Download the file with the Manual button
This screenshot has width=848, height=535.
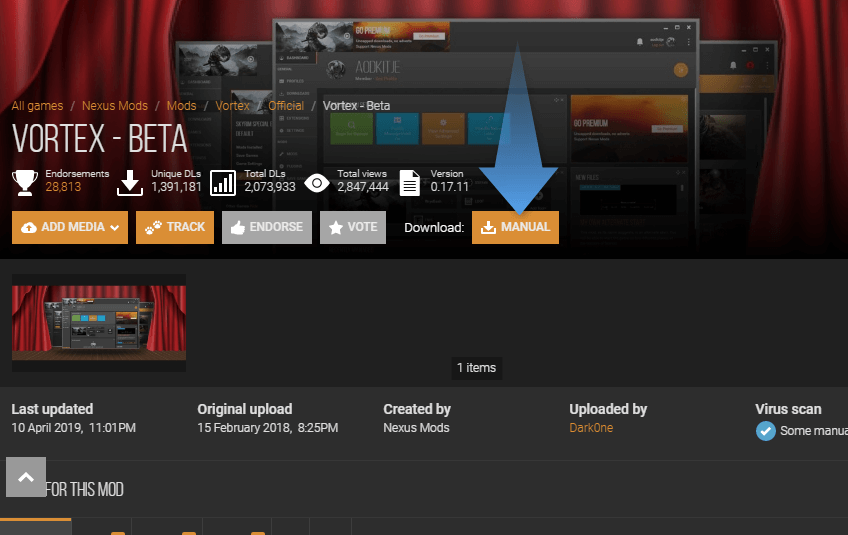[515, 227]
